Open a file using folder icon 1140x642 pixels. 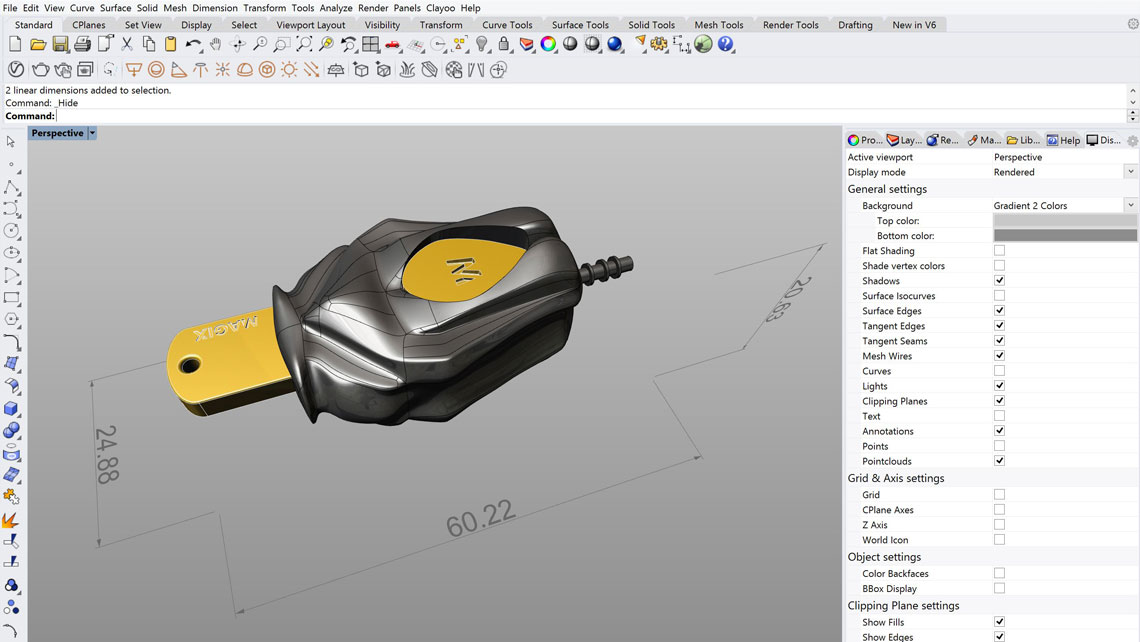[x=38, y=44]
